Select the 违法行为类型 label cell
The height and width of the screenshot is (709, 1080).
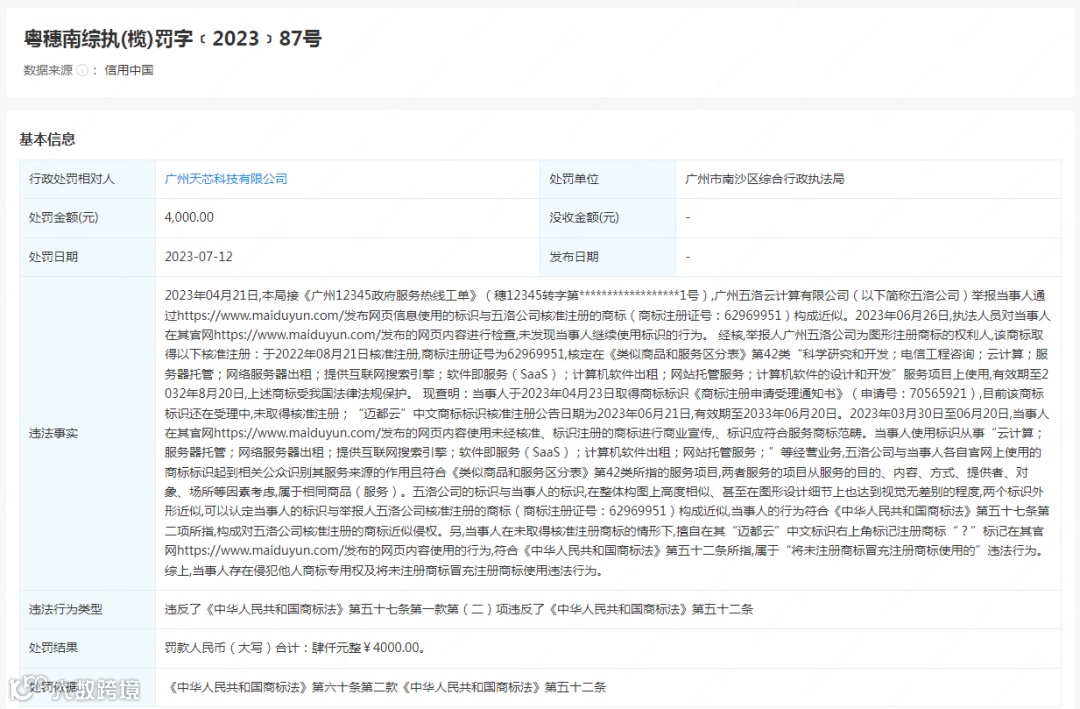(87, 609)
